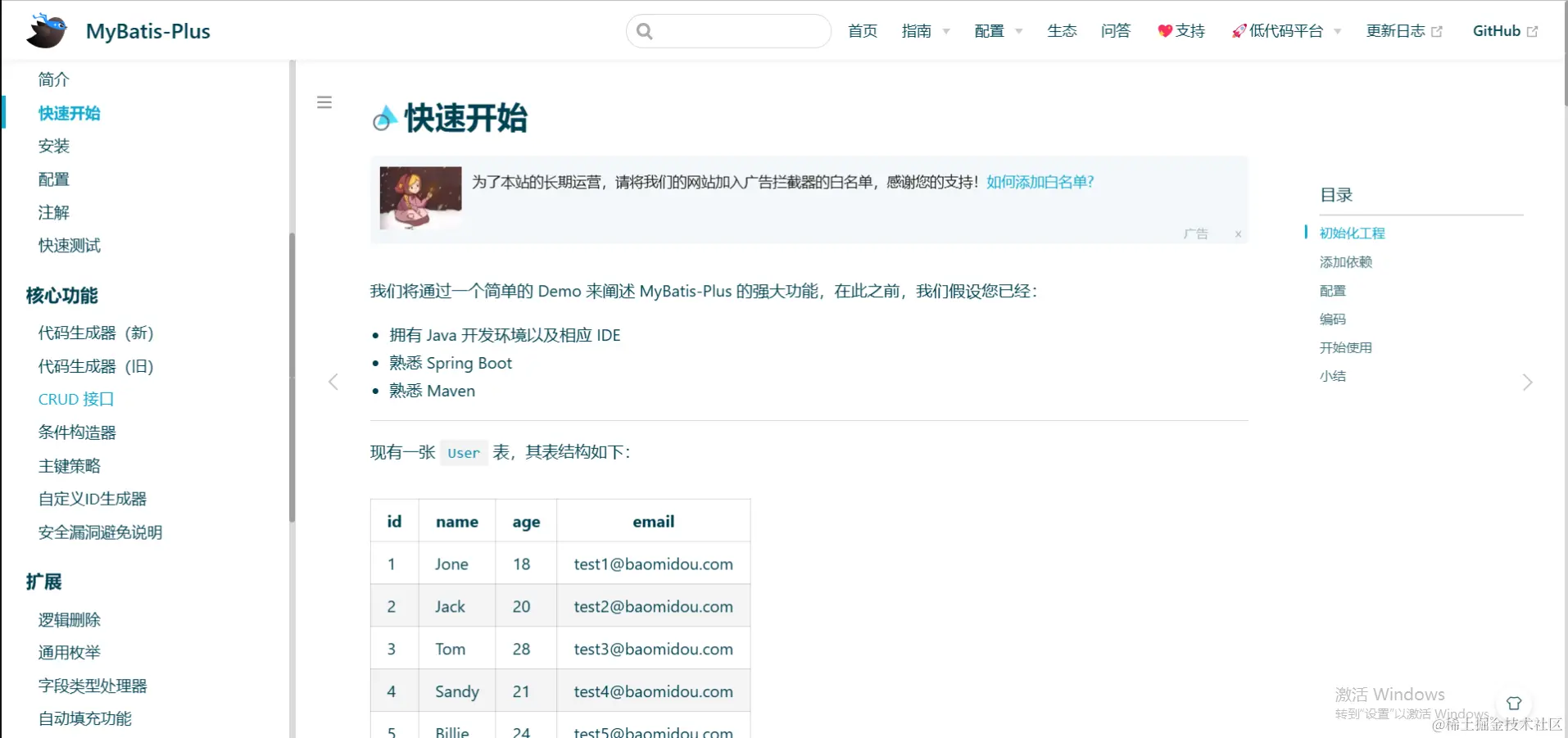Expand the 低代码平台 dropdown arrow
The image size is (1568, 738).
tap(1338, 32)
